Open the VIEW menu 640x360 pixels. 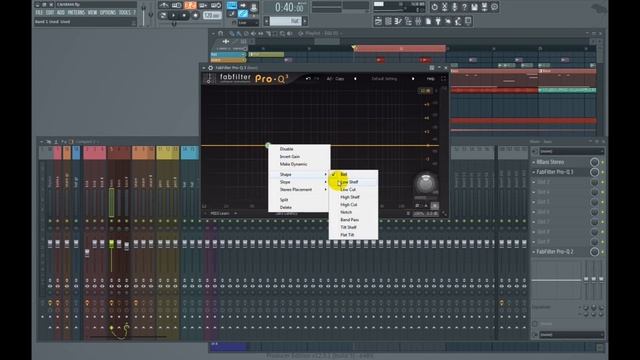(x=93, y=13)
